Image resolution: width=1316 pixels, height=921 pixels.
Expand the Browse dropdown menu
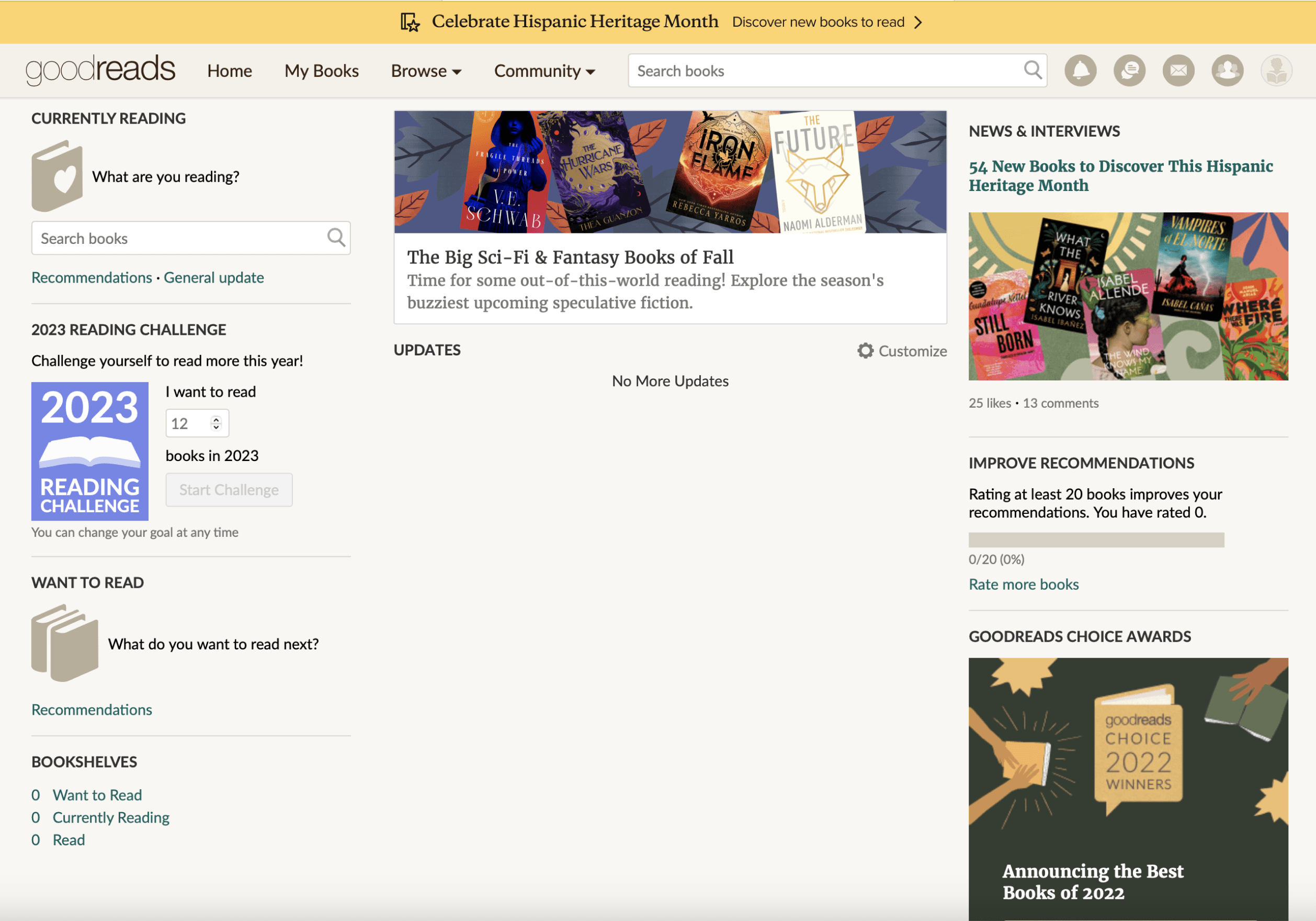click(x=426, y=71)
